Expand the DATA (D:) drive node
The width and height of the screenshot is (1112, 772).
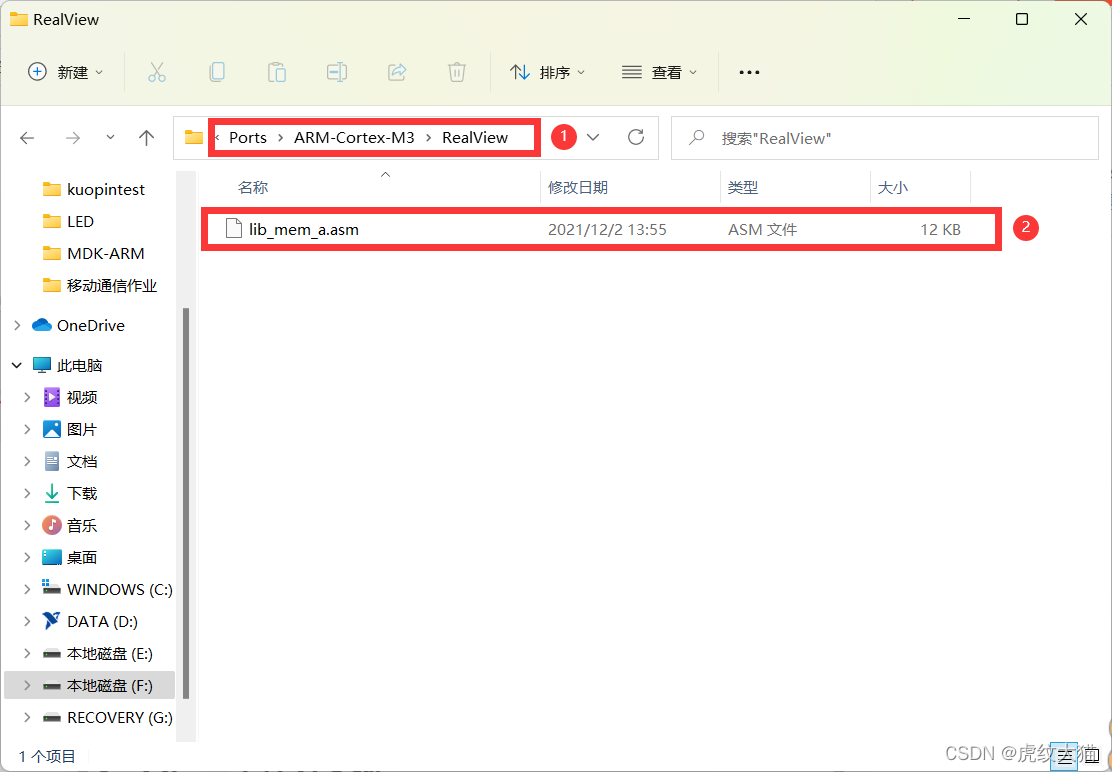[x=27, y=622]
